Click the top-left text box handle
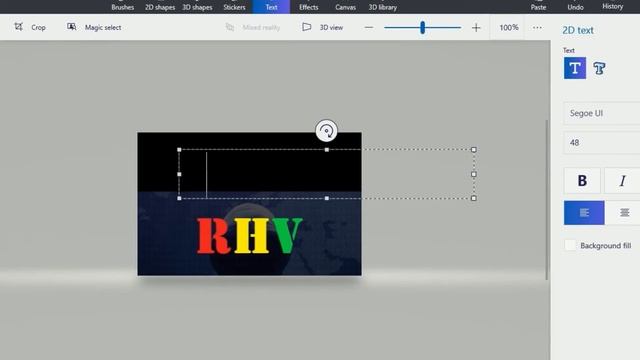 179,150
